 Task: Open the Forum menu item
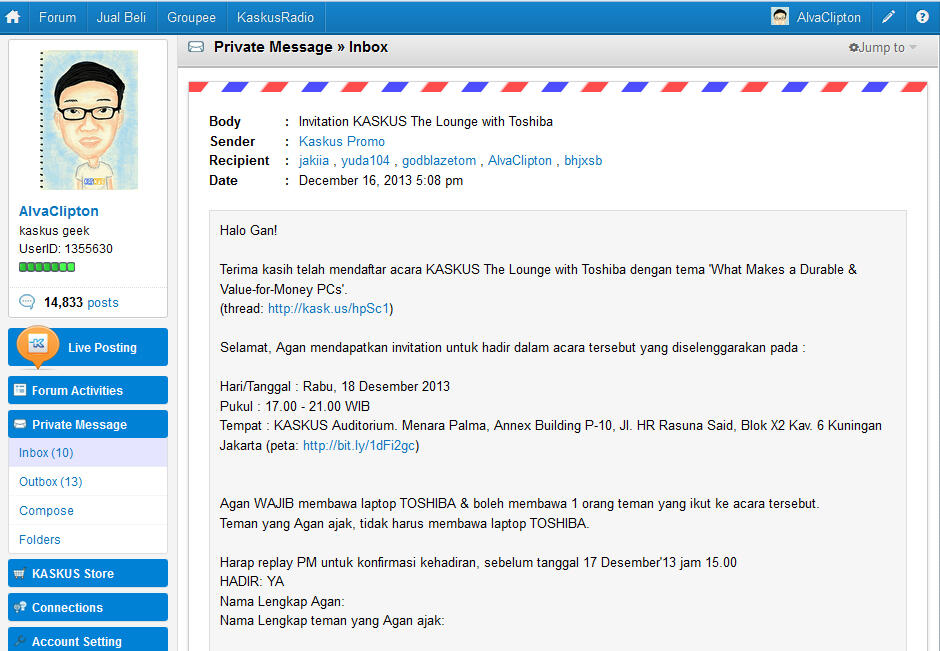tap(57, 17)
